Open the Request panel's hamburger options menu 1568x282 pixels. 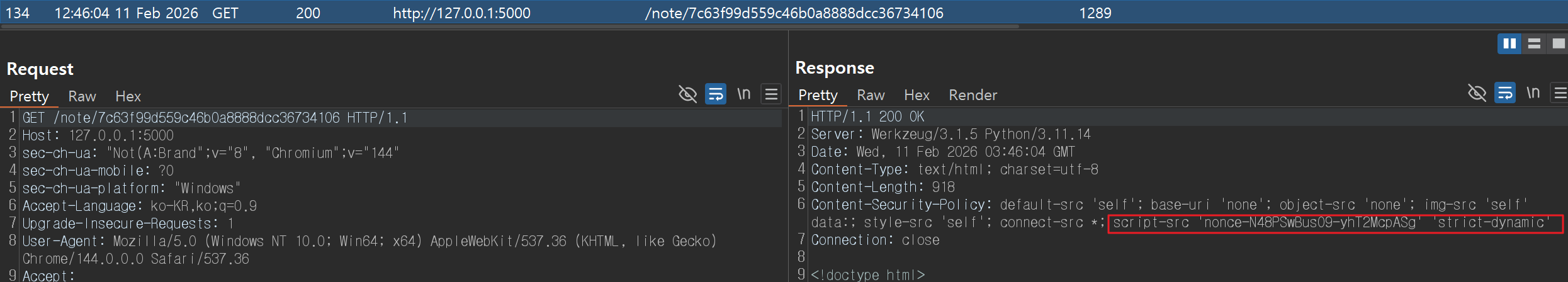tap(771, 94)
